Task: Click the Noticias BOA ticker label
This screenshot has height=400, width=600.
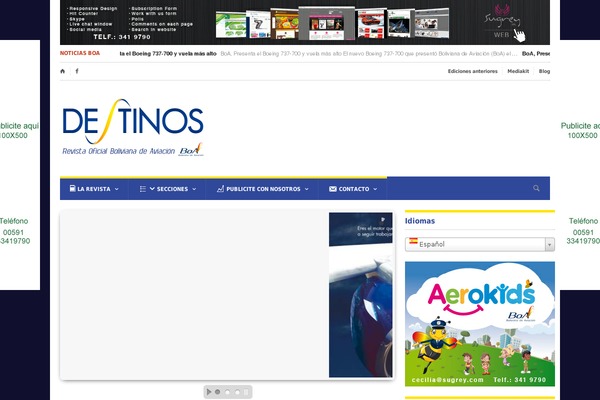Action: click(x=80, y=53)
